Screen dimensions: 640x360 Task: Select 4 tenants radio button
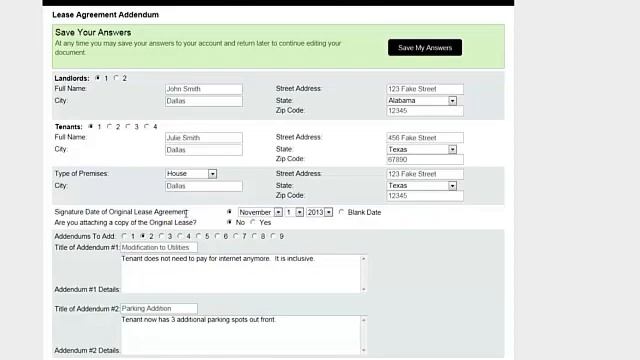146,126
